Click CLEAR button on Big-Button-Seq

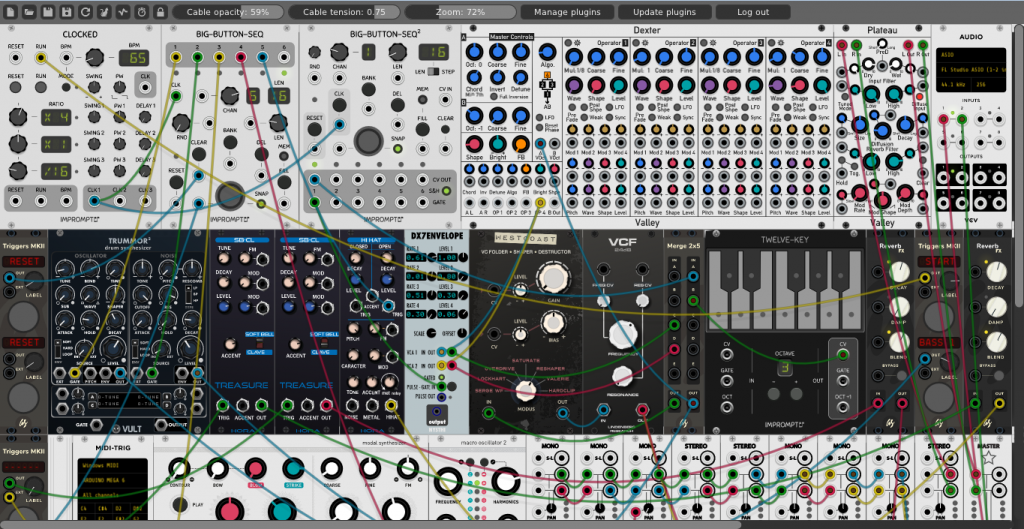199,154
